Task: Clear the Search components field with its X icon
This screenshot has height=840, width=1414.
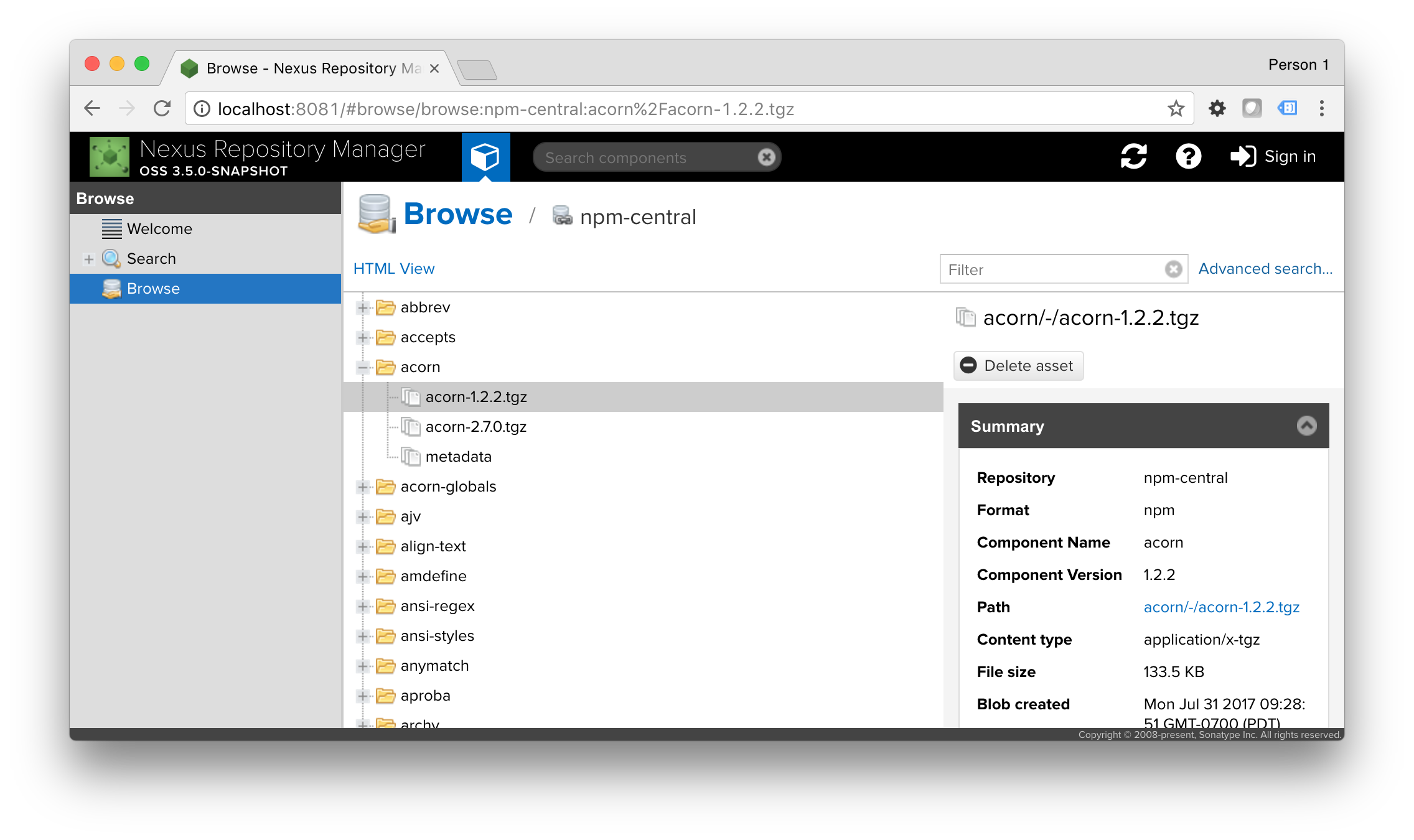Action: (x=766, y=157)
